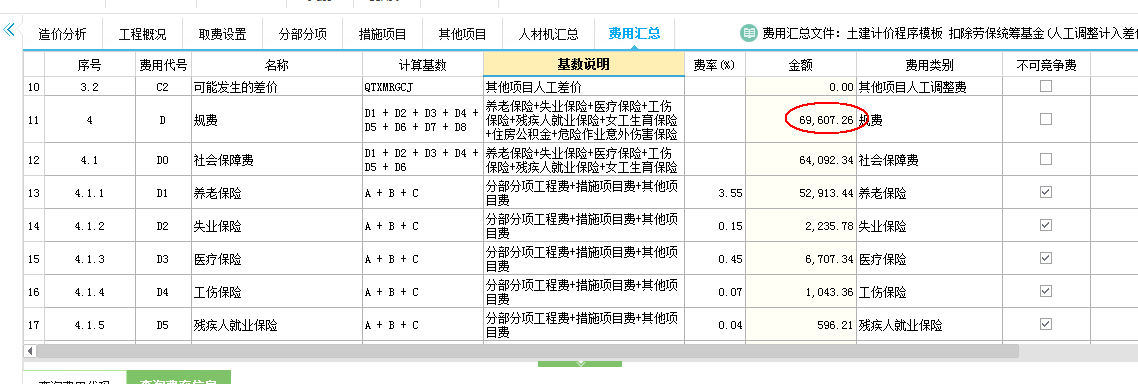Toggle 不可竞争费 checkbox for 社会保障费 row
Screen dimensions: 1138x384
tap(1046, 159)
